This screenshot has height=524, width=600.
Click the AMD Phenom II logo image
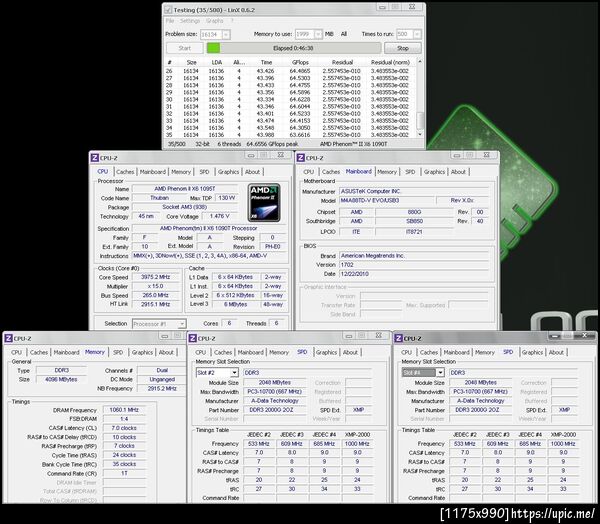pyautogui.click(x=264, y=203)
